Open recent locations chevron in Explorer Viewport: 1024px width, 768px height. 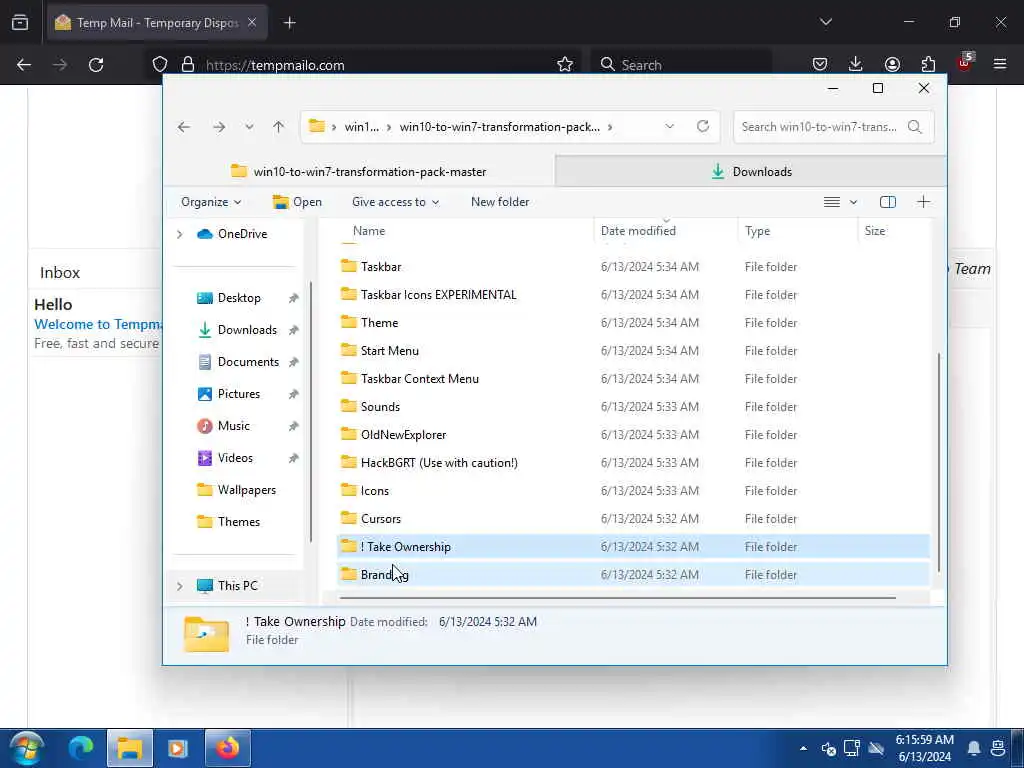coord(249,127)
